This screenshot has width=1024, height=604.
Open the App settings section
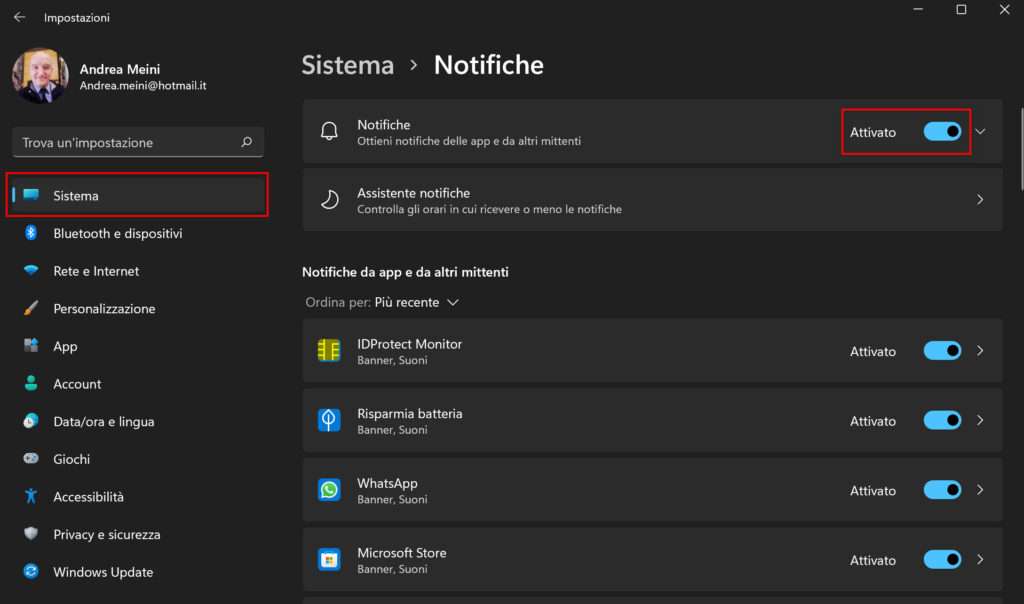[x=137, y=346]
